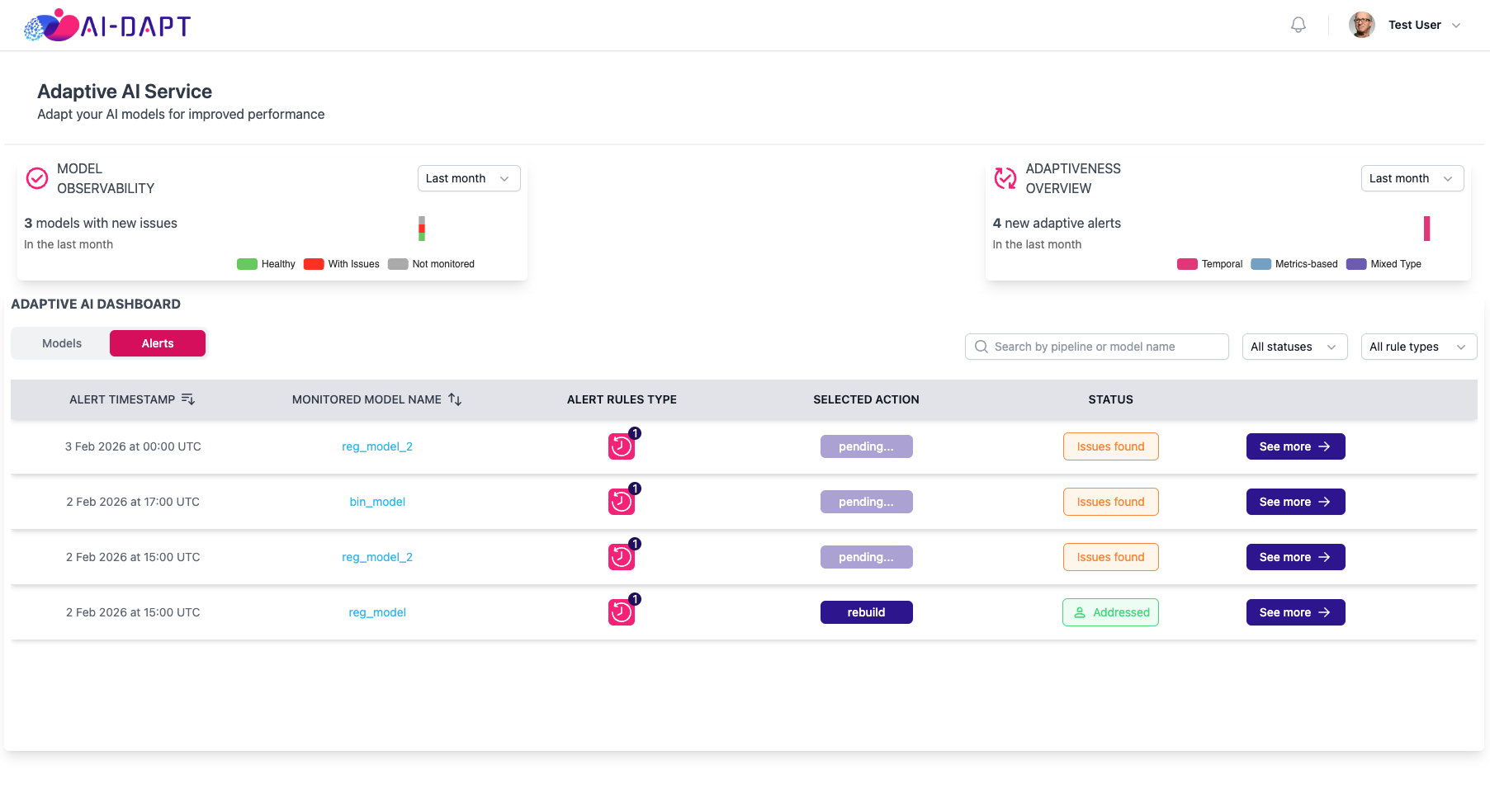Viewport: 1490px width, 812px height.
Task: Click the Adaptiveness Overview cycle icon
Action: coord(1005,178)
